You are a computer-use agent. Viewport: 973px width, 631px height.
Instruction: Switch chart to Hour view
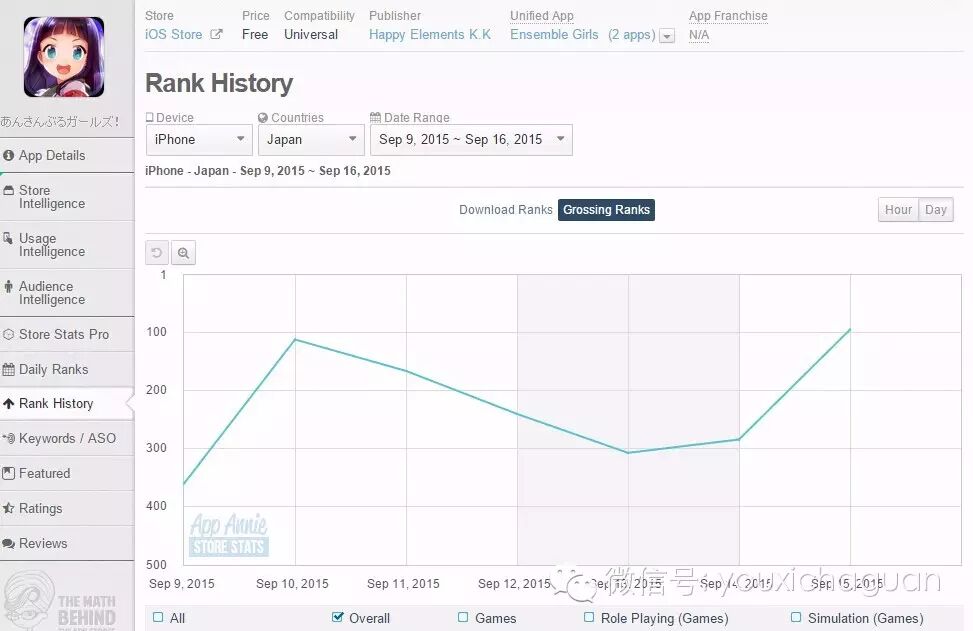(898, 210)
